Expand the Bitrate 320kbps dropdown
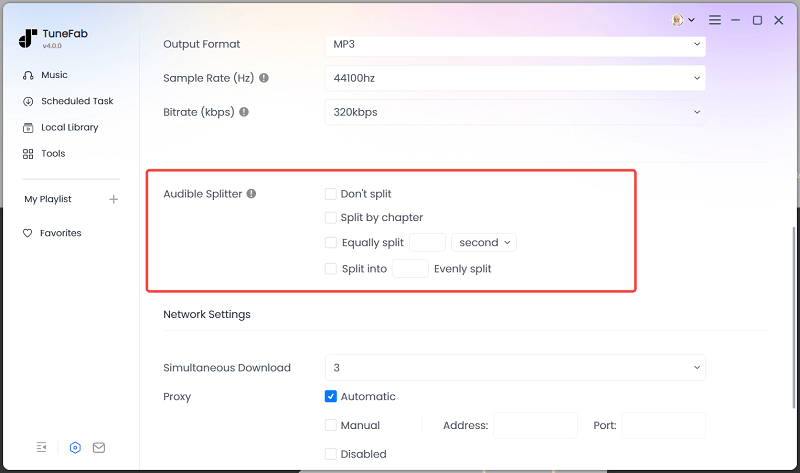Screen dimensions: 800x473 tap(515, 112)
